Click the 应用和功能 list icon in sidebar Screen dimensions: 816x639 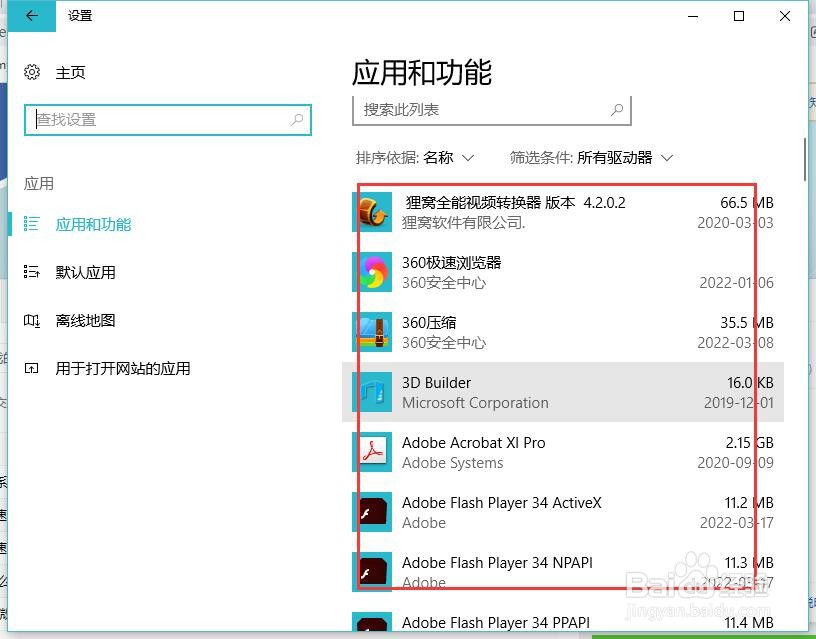tap(31, 224)
